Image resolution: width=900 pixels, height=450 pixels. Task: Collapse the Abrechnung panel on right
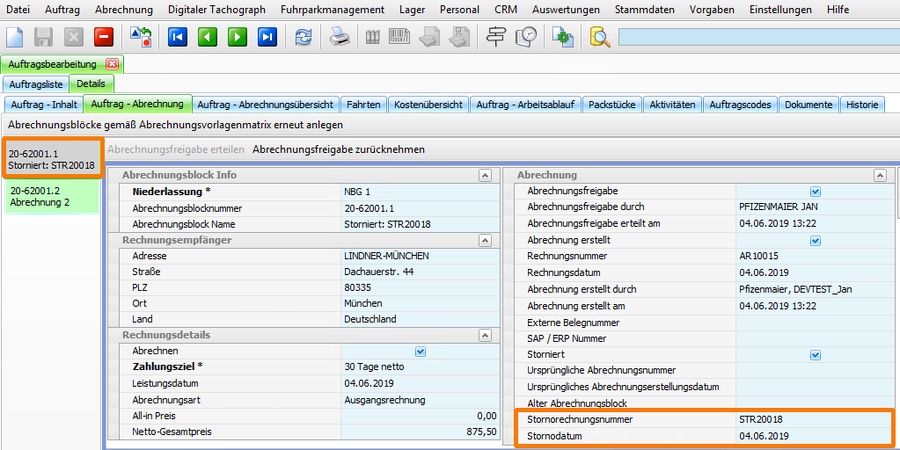coord(880,175)
